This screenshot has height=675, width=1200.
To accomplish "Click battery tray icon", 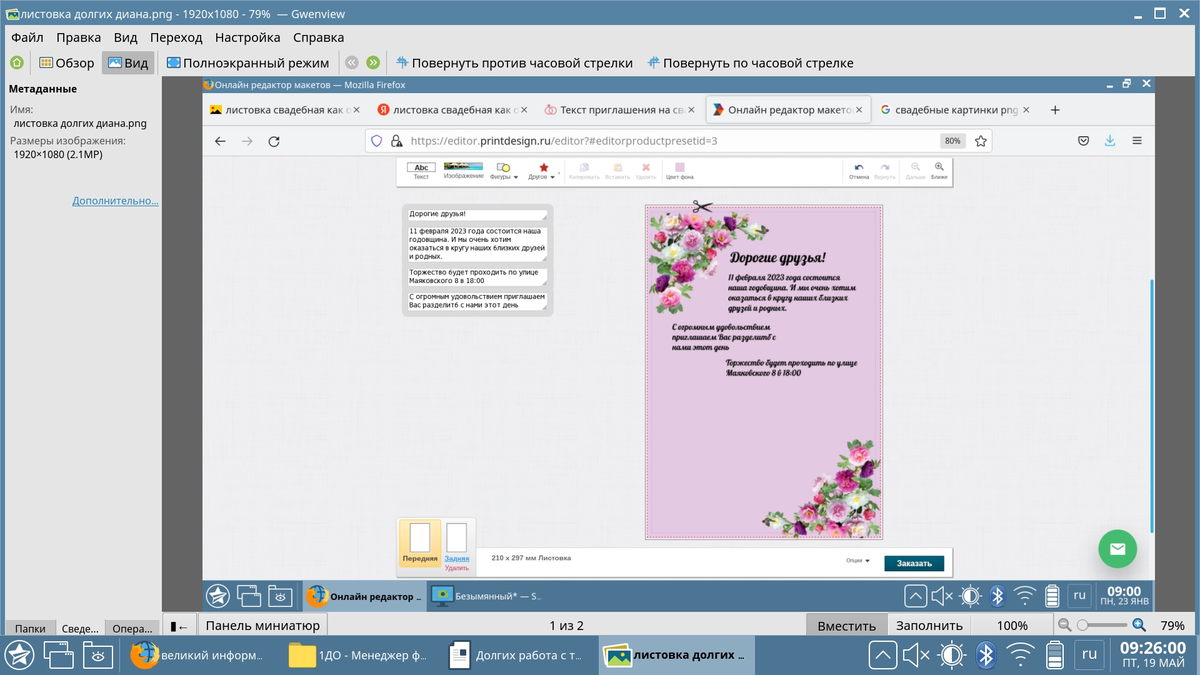I will (1054, 656).
